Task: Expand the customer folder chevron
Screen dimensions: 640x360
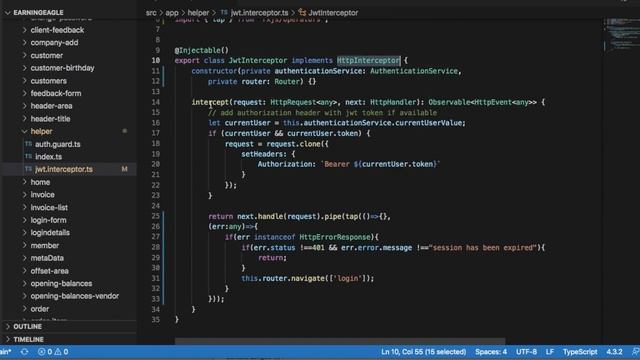Action: coord(24,55)
